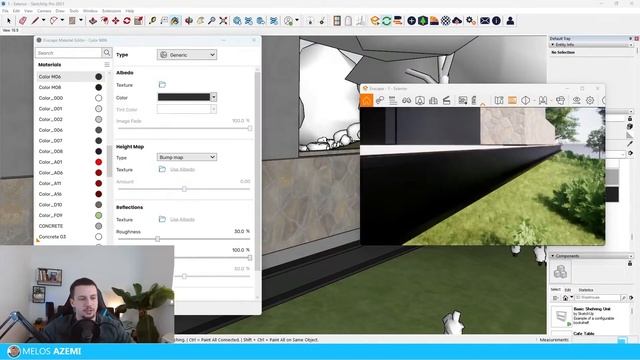Image resolution: width=640 pixels, height=360 pixels.
Task: Click the Reflections Use Albedo link
Action: pyautogui.click(x=182, y=220)
